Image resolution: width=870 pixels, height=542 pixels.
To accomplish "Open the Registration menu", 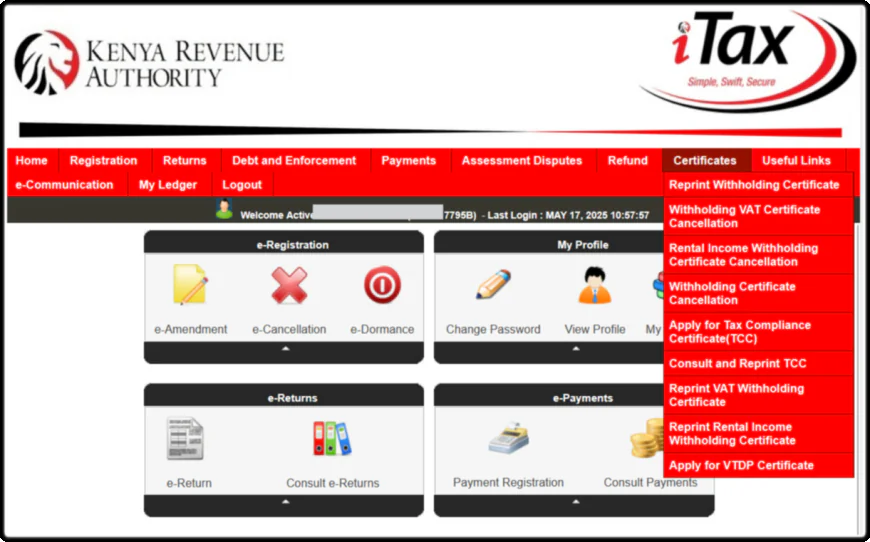I will 104,161.
